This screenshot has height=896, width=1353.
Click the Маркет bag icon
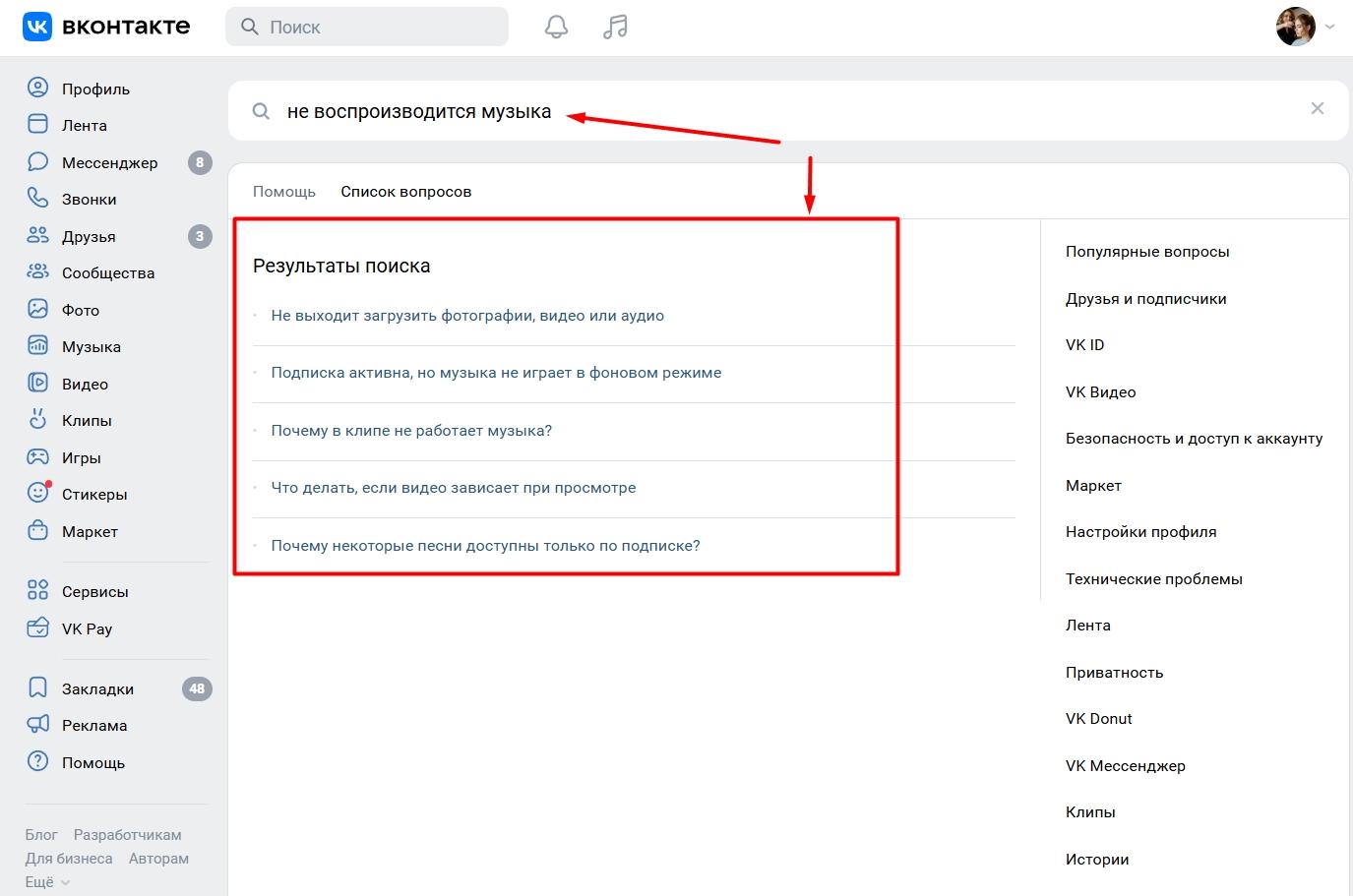37,531
